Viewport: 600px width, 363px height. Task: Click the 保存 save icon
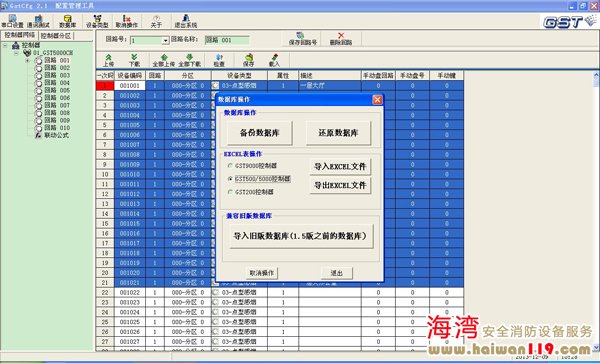coord(249,60)
